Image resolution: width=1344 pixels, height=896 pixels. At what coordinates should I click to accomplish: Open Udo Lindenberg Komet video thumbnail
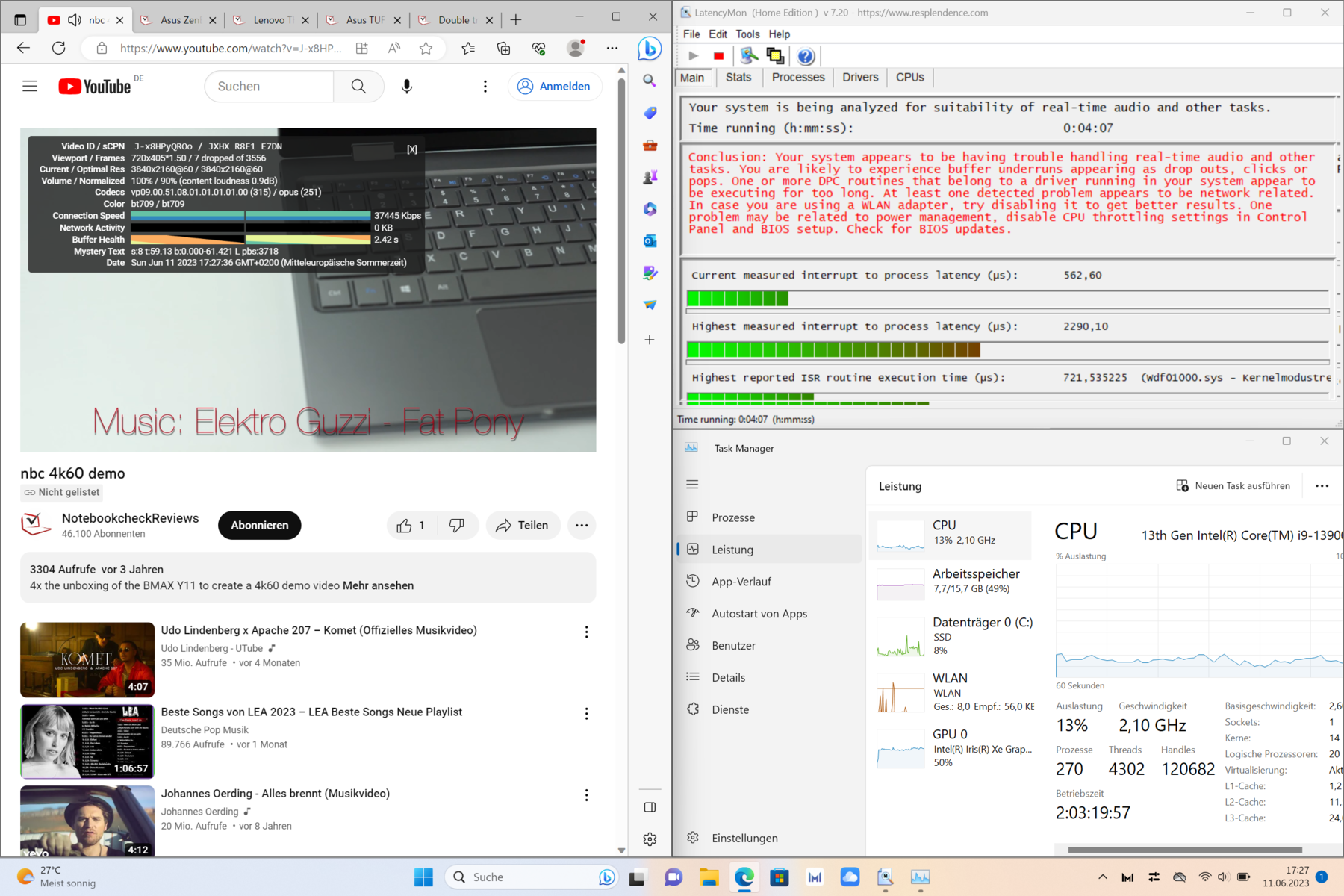(x=87, y=660)
